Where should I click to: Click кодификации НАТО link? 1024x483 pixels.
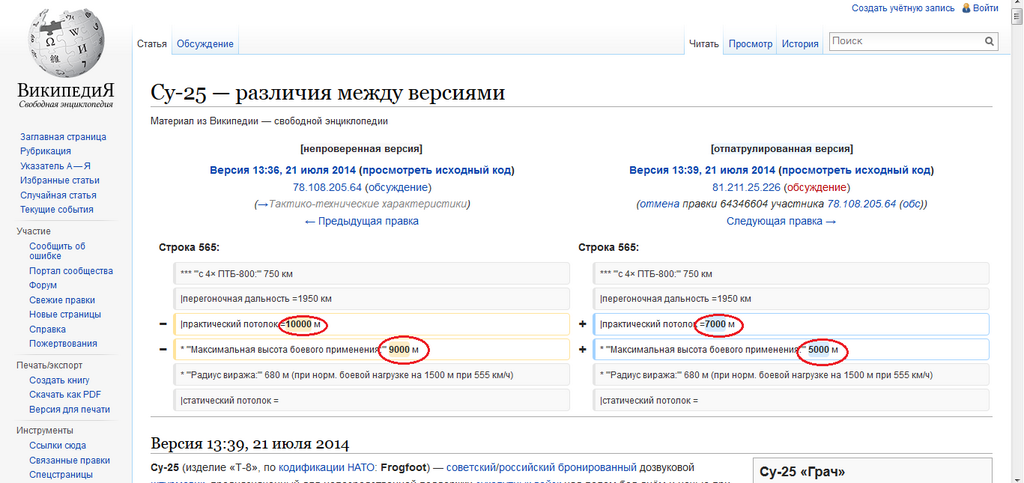coord(327,467)
